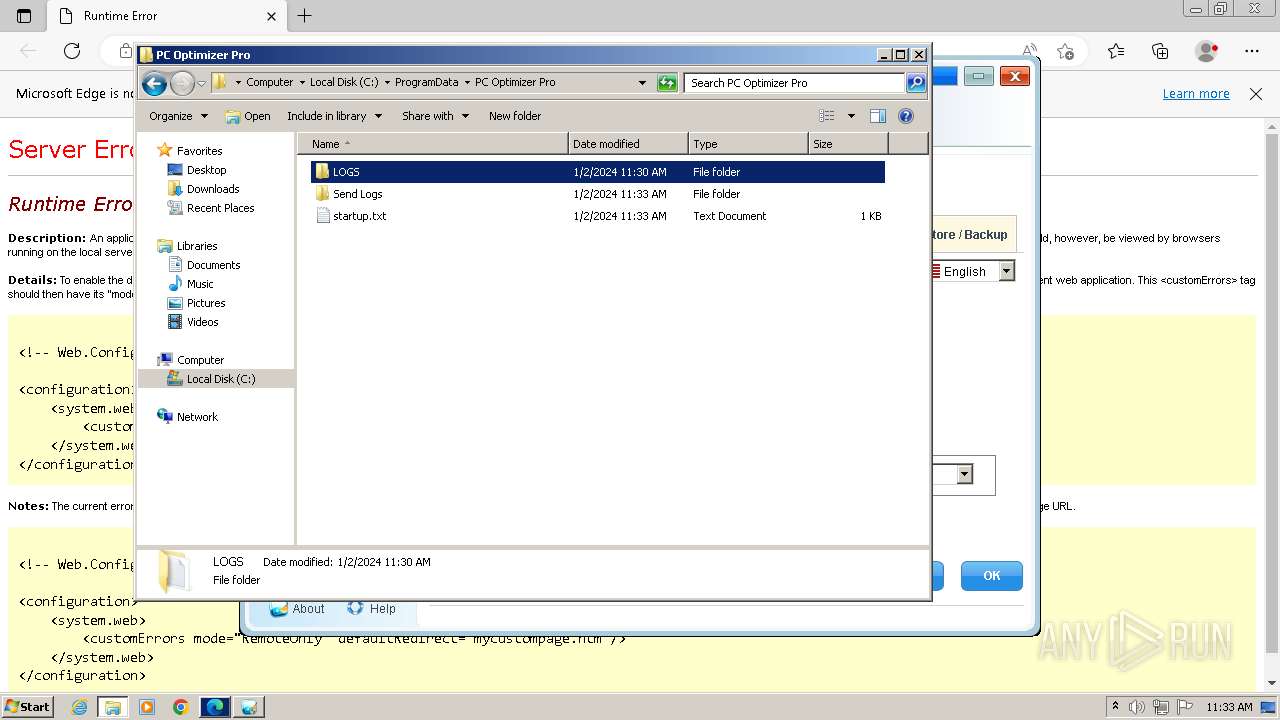
Task: Sort files by the Size column
Action: pos(848,144)
